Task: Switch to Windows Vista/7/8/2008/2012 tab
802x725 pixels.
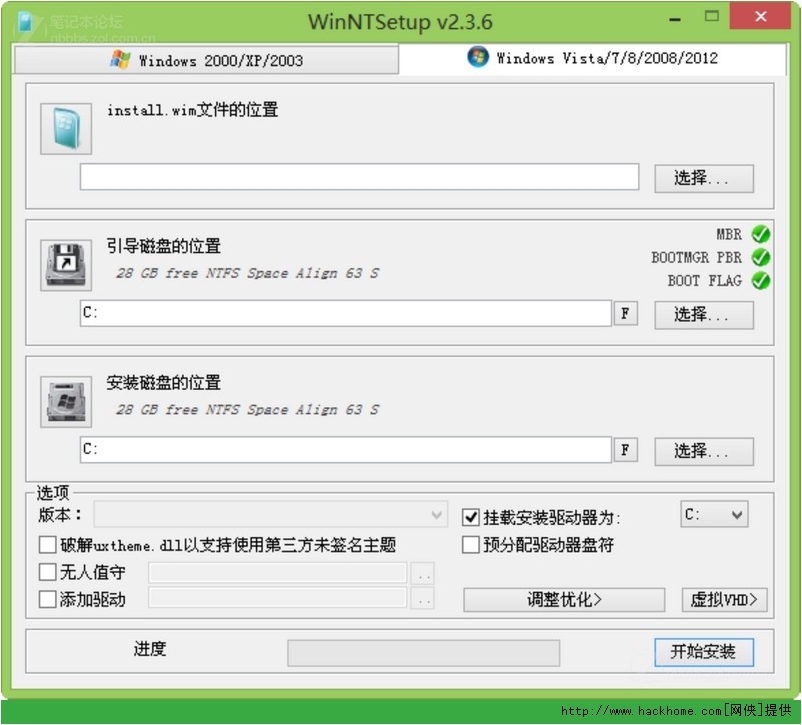Action: 592,58
